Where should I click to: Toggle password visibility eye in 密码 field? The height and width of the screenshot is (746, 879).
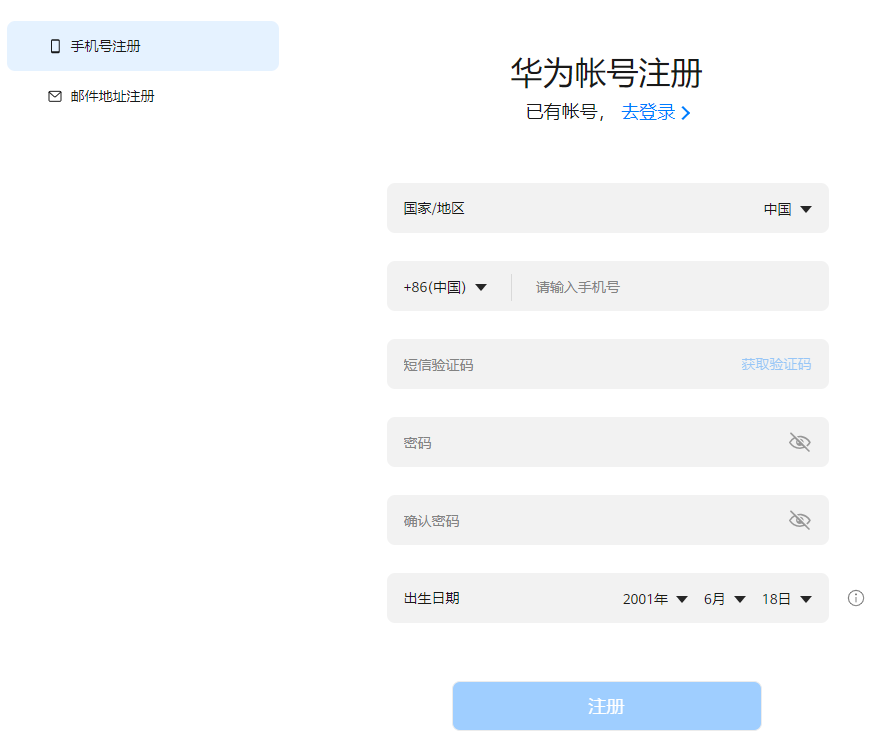click(799, 442)
